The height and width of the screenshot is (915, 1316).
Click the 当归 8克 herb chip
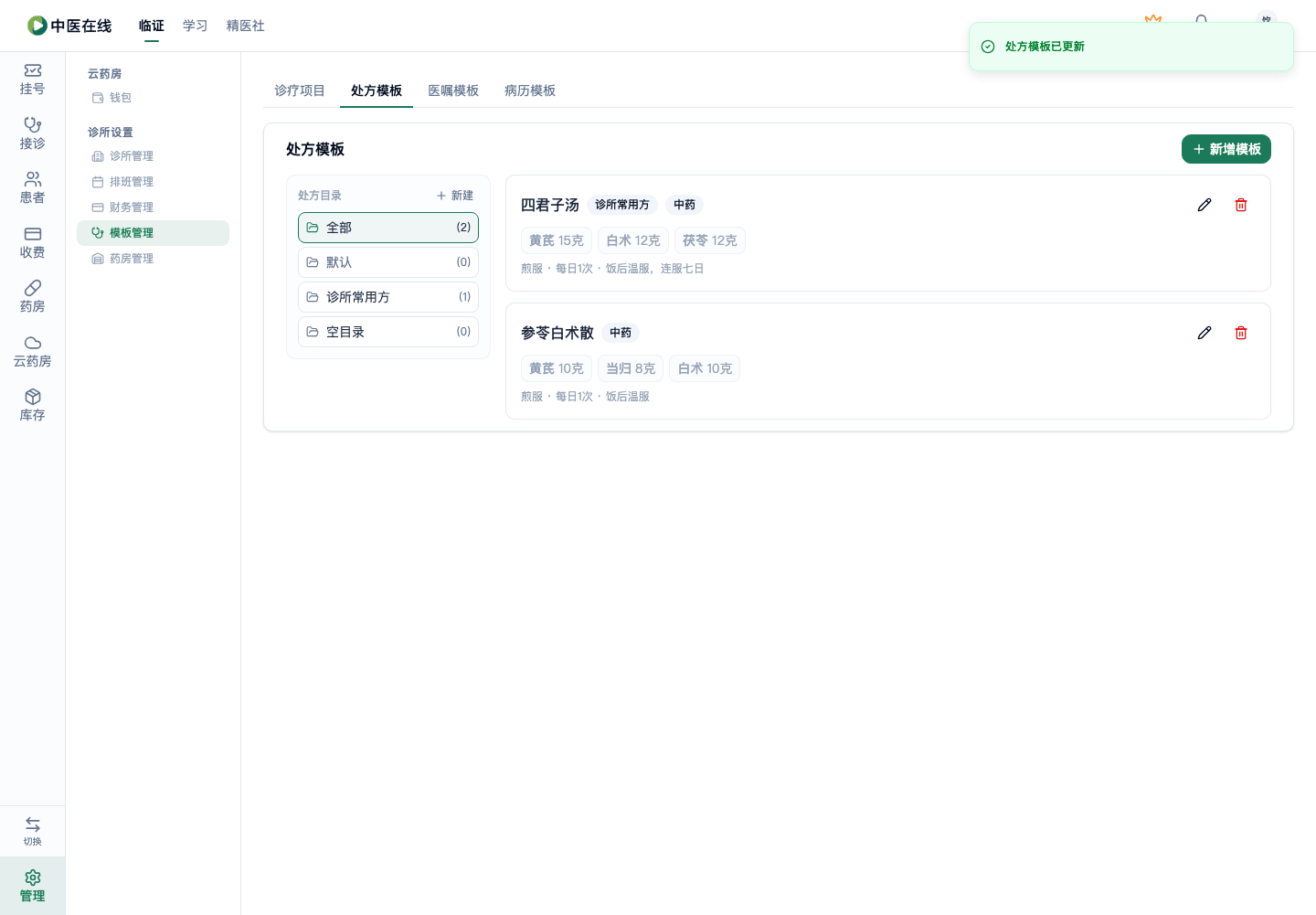click(631, 368)
